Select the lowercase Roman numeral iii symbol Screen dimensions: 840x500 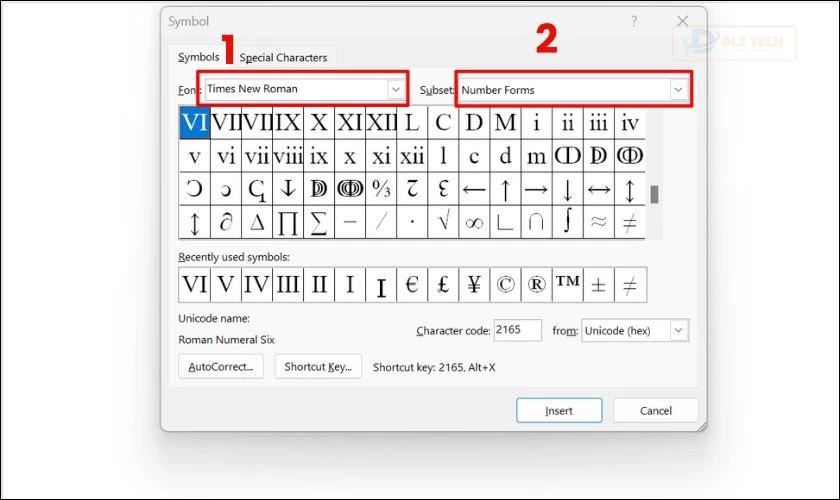(x=598, y=123)
